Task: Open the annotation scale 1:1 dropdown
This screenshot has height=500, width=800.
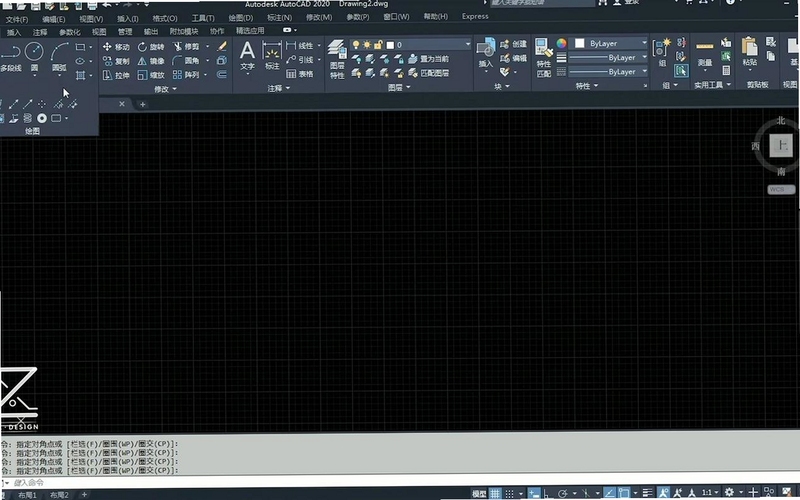Action: click(x=710, y=492)
